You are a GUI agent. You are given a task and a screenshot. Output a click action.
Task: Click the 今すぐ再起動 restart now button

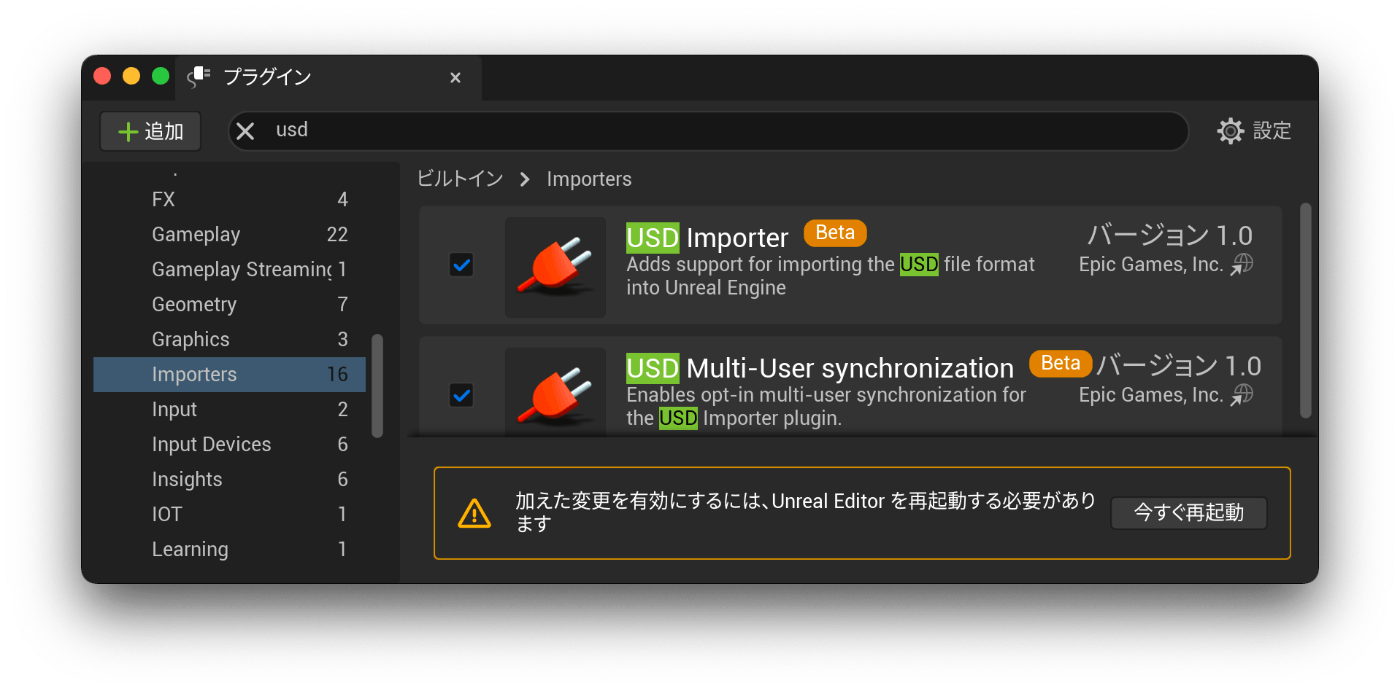(x=1189, y=513)
